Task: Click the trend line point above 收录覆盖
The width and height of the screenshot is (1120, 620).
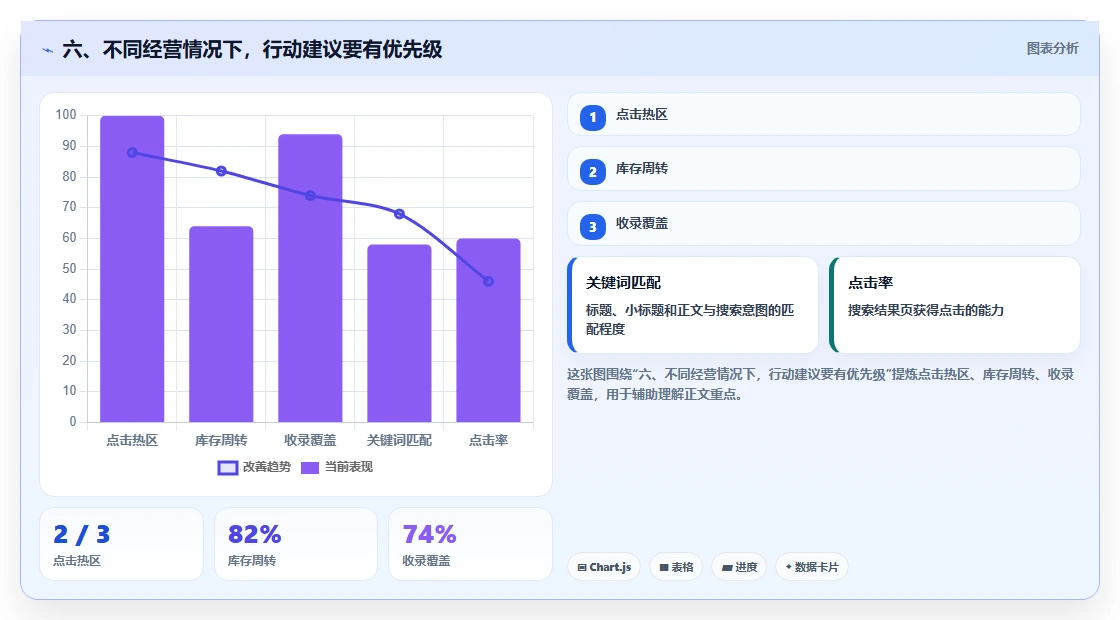Action: pyautogui.click(x=310, y=196)
